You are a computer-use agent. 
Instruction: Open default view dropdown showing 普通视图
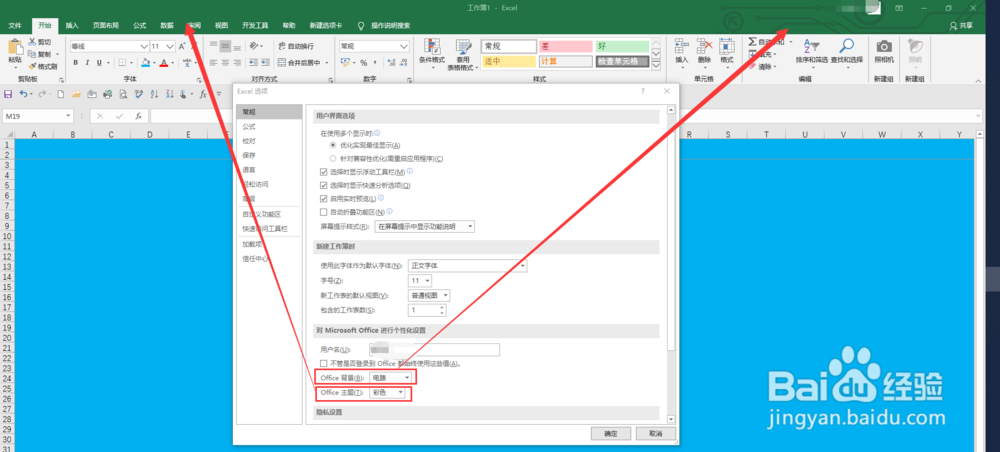[429, 295]
